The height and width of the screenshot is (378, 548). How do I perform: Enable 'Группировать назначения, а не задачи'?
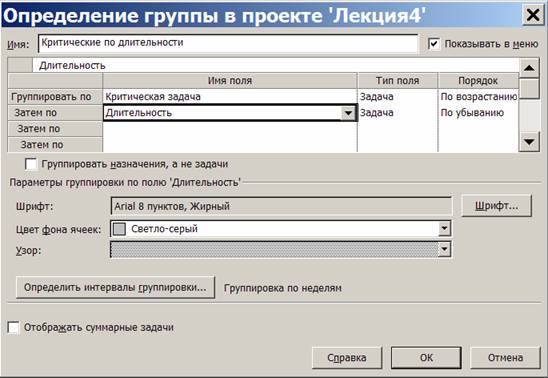click(x=31, y=164)
